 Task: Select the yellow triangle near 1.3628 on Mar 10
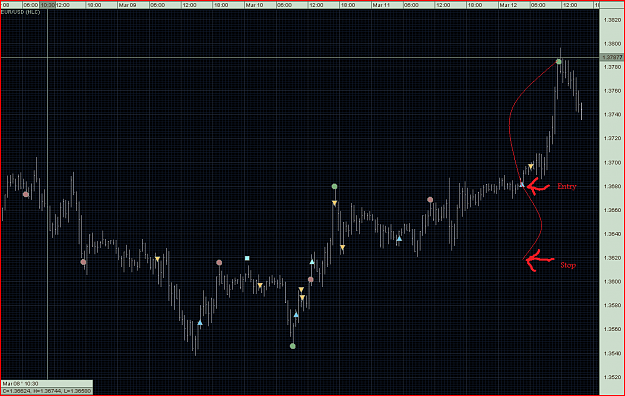point(342,248)
